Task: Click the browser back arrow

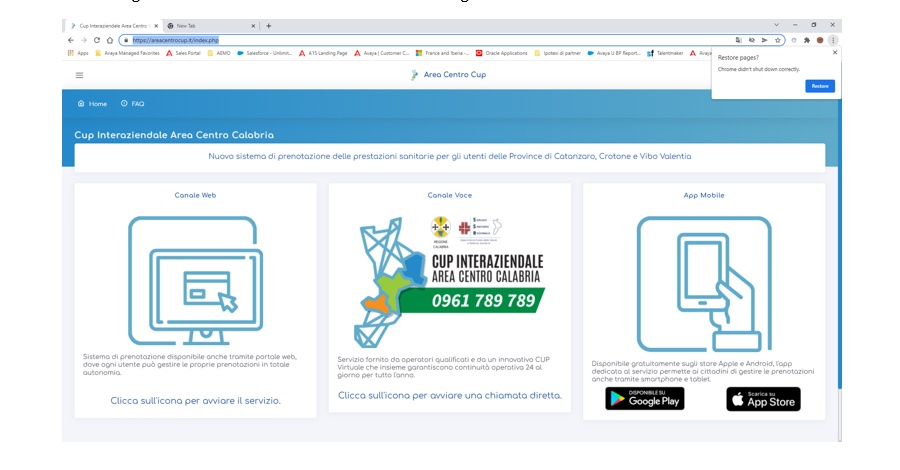Action: point(71,40)
